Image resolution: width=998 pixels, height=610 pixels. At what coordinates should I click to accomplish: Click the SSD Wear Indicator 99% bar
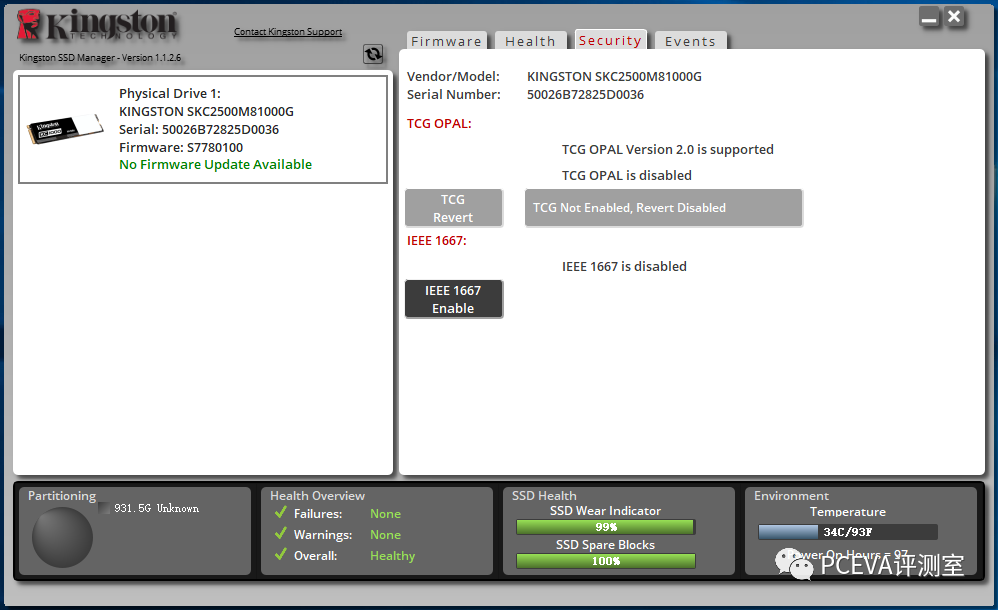(x=605, y=527)
